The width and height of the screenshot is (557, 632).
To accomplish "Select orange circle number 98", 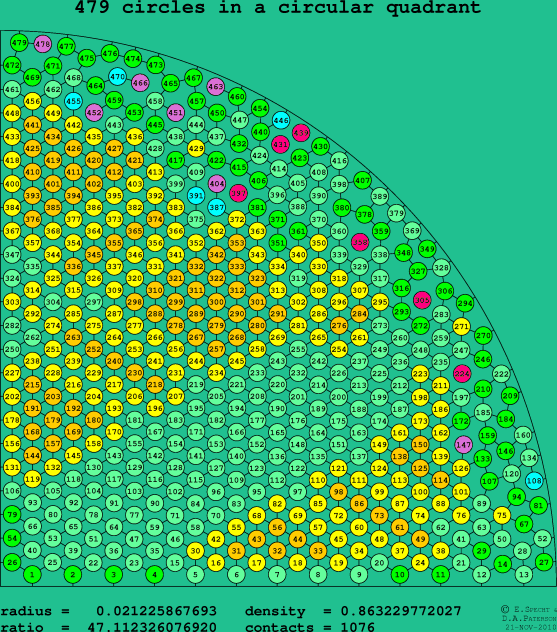I will pyautogui.click(x=338, y=492).
